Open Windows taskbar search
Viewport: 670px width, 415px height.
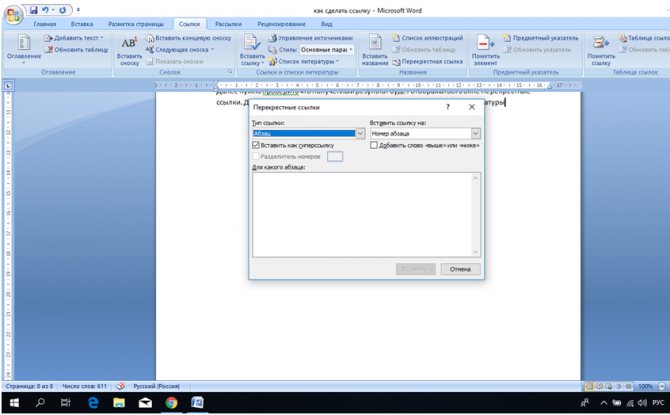(40, 403)
